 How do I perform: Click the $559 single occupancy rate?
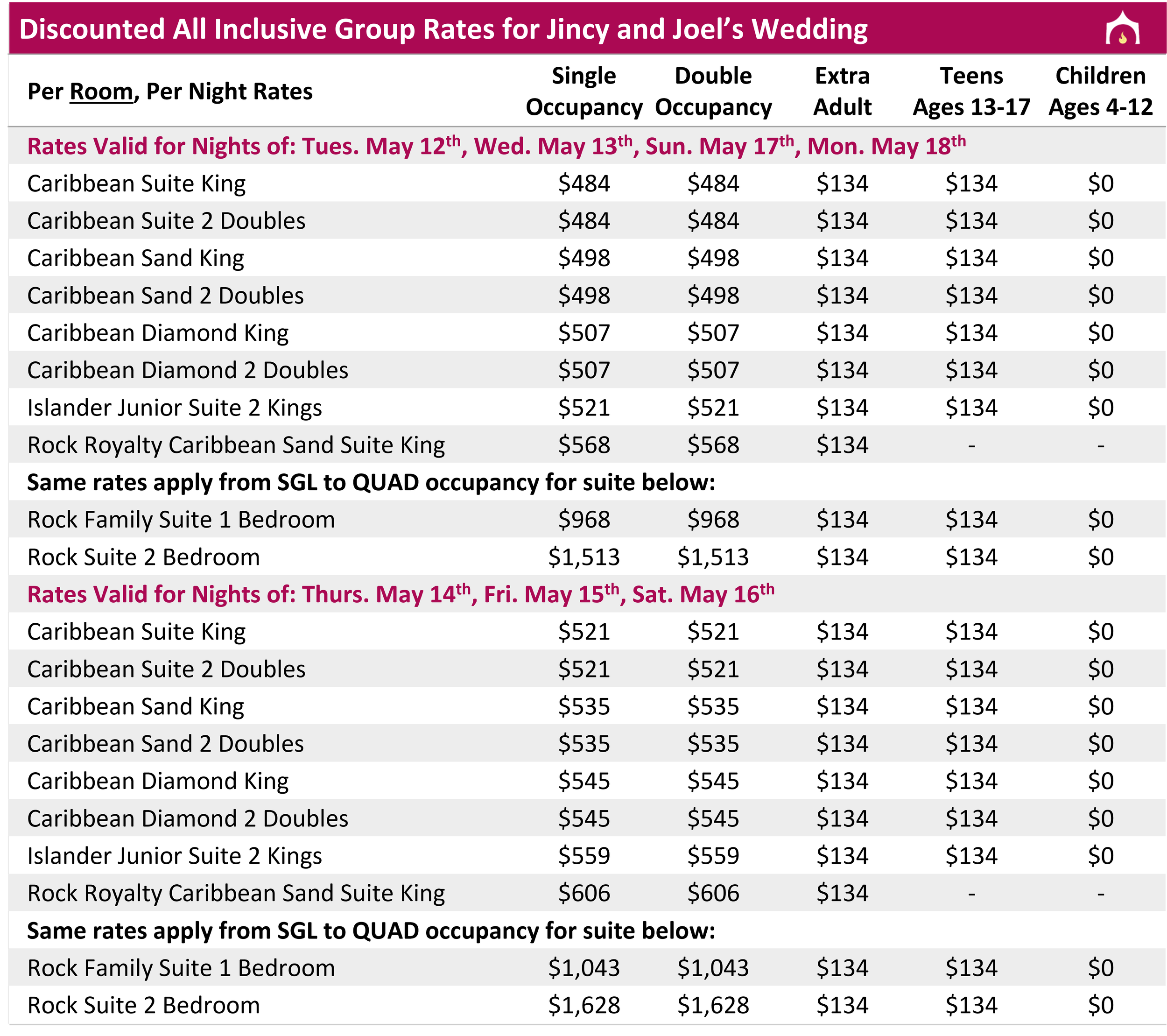(x=584, y=855)
